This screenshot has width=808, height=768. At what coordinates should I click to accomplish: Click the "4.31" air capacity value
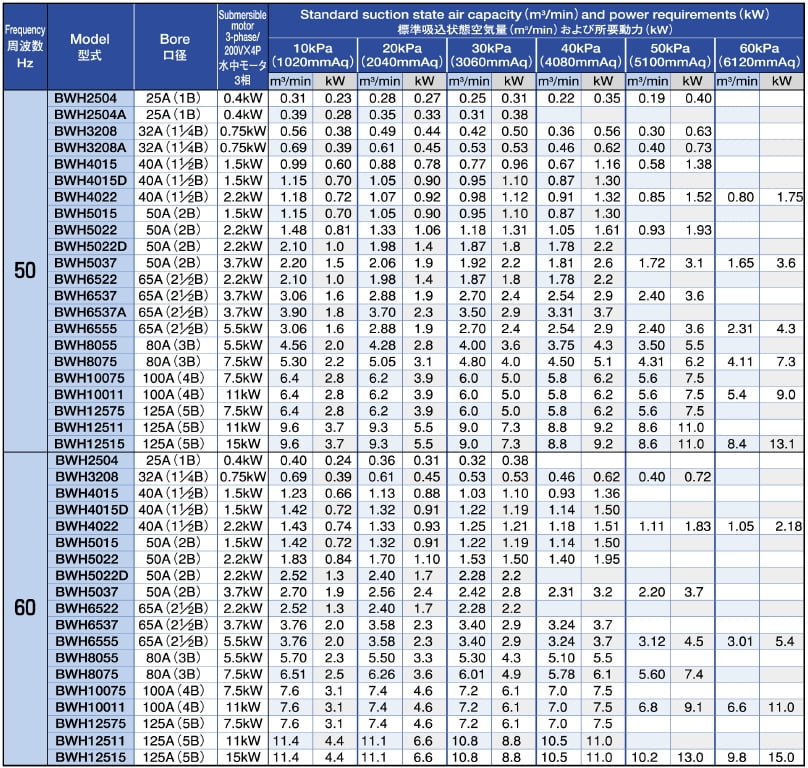[x=651, y=361]
